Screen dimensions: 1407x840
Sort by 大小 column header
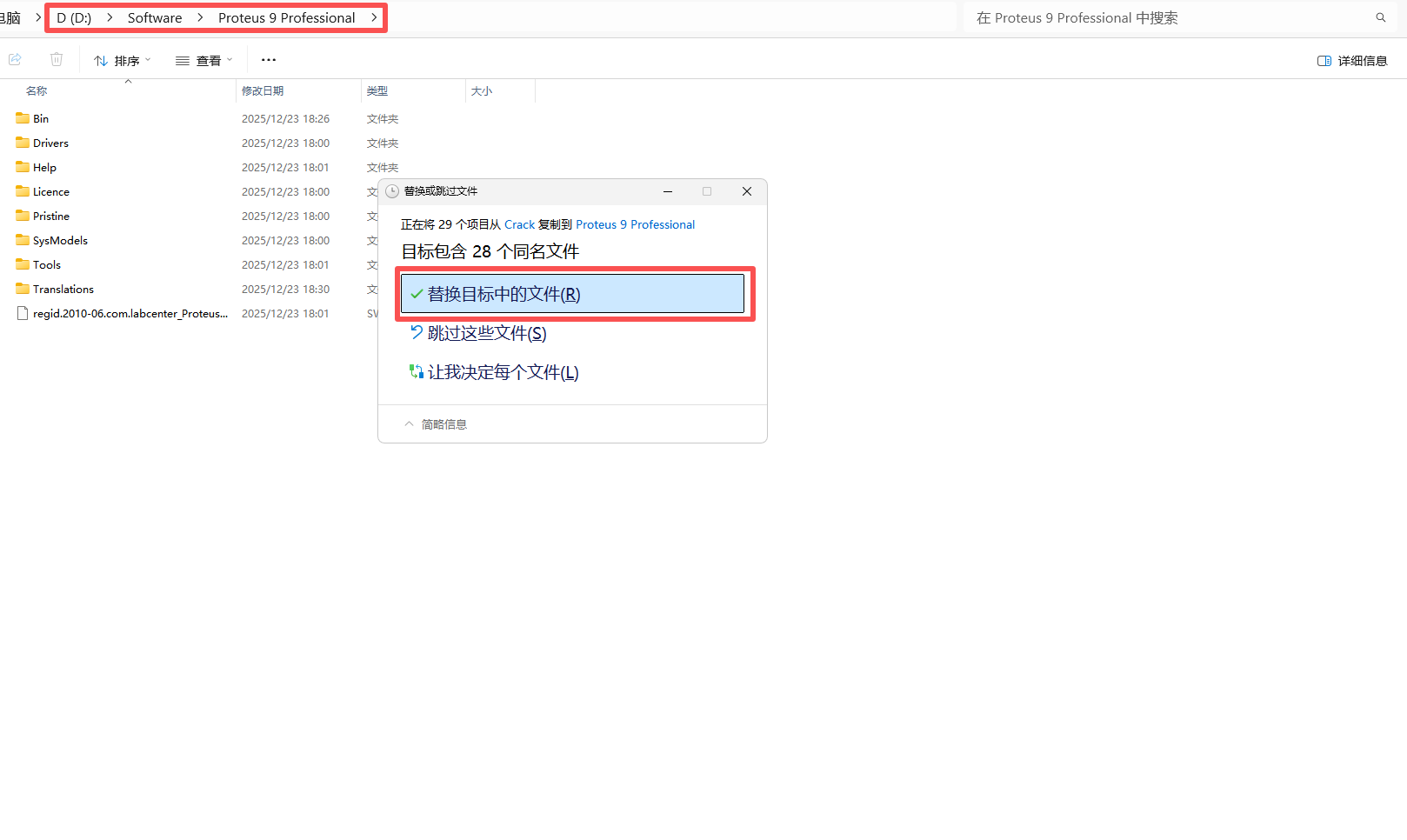[x=482, y=90]
